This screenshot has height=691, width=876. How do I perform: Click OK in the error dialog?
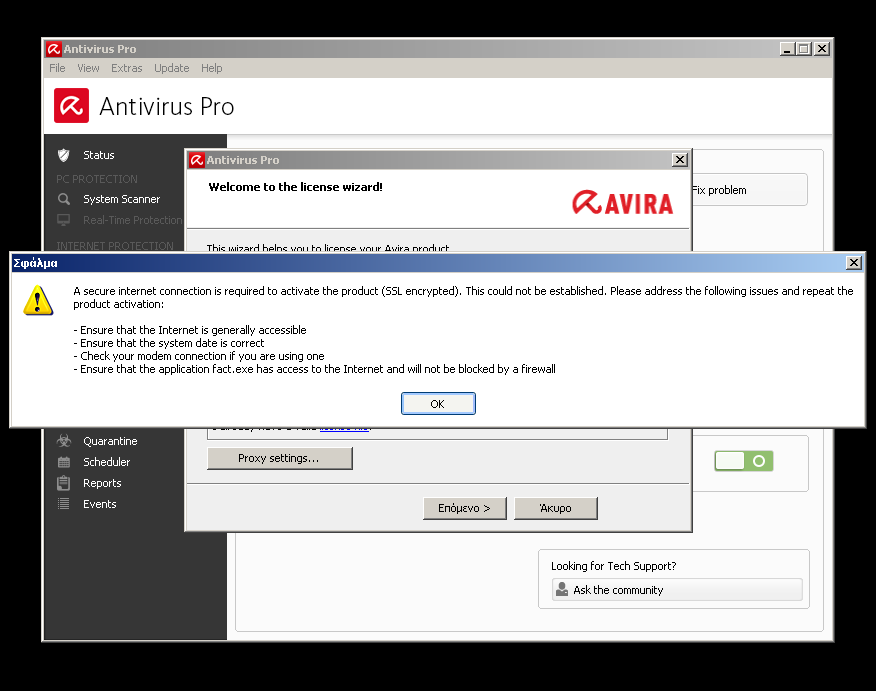[438, 403]
